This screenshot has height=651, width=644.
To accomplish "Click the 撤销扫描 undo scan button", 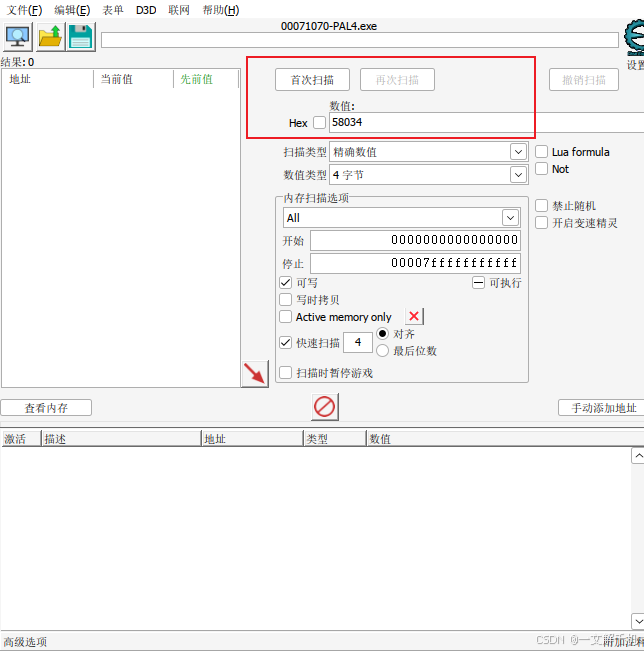I will 584,80.
